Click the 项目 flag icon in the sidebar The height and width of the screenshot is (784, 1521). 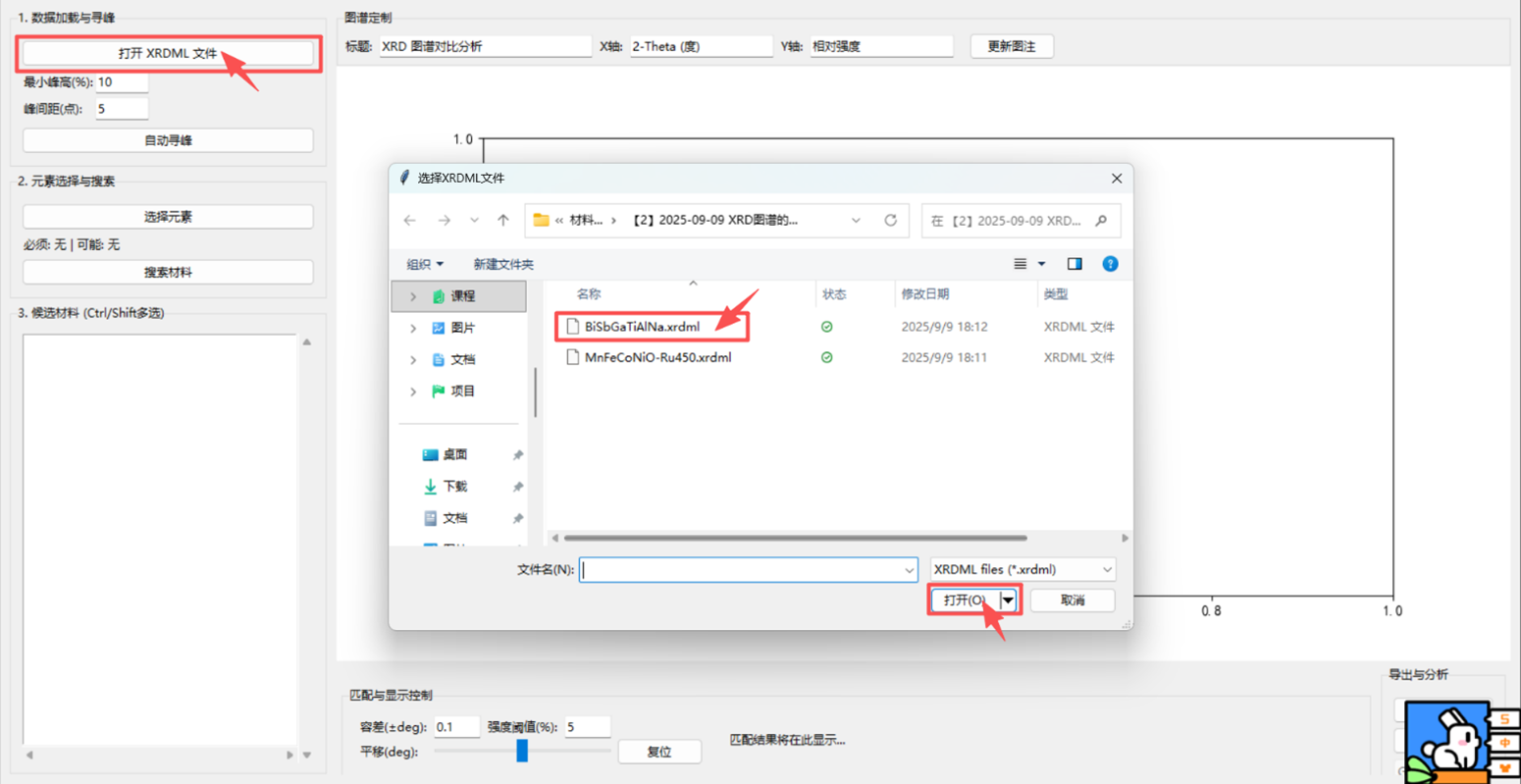click(x=430, y=391)
